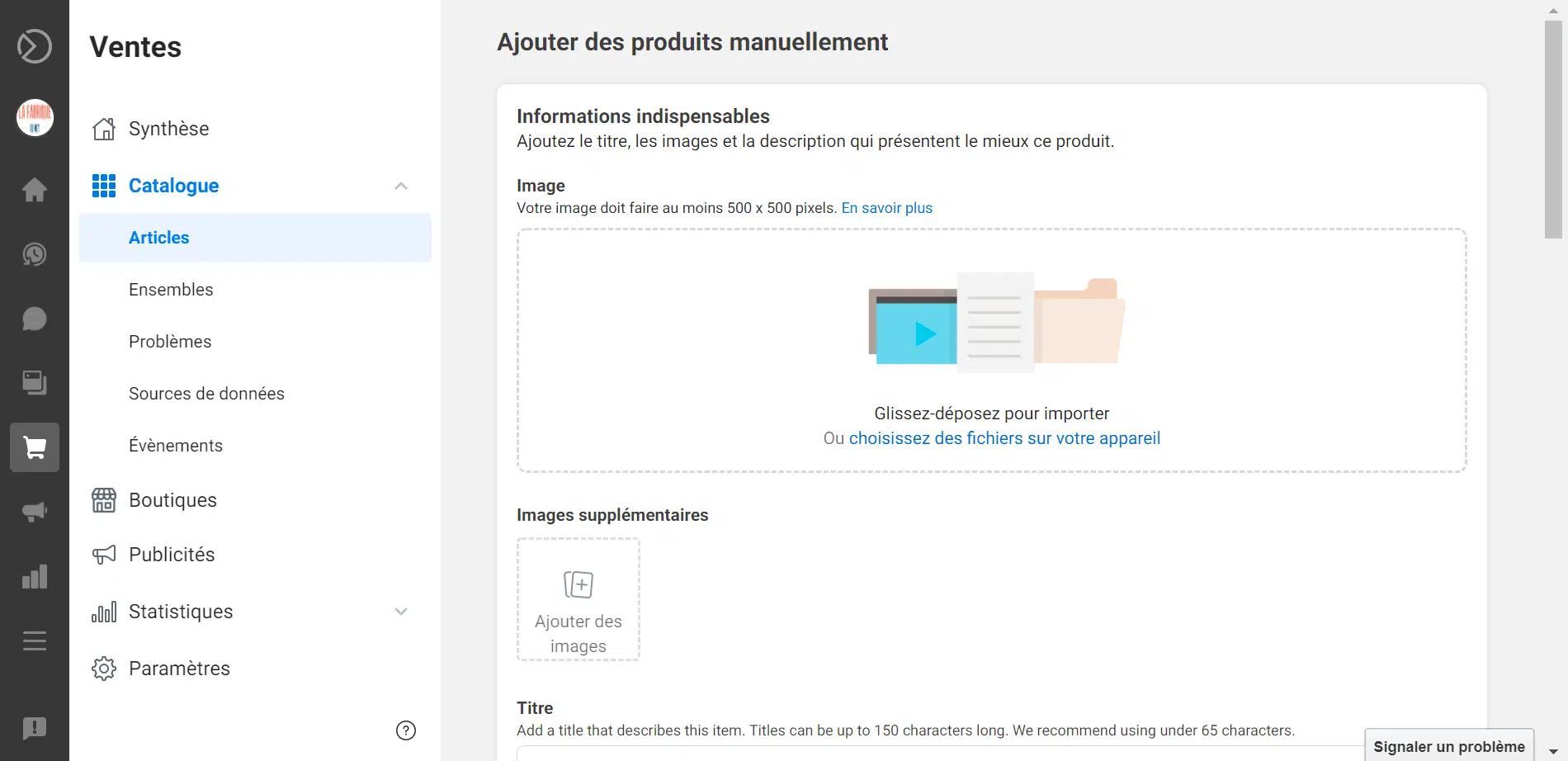Open the messaging chat bubble icon
The image size is (1568, 761).
35,319
